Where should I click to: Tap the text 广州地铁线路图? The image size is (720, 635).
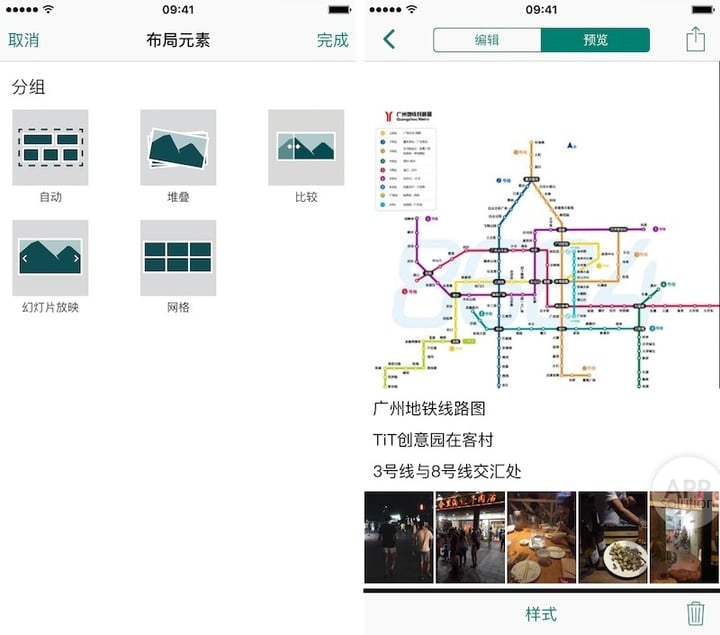coord(429,409)
